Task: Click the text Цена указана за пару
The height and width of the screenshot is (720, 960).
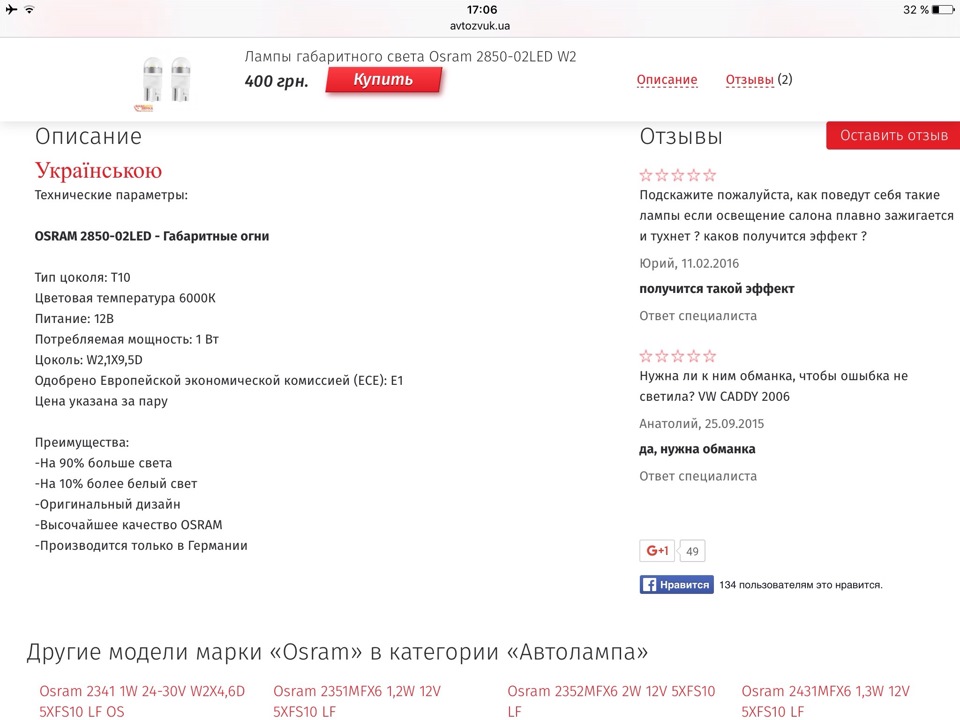Action: point(101,401)
